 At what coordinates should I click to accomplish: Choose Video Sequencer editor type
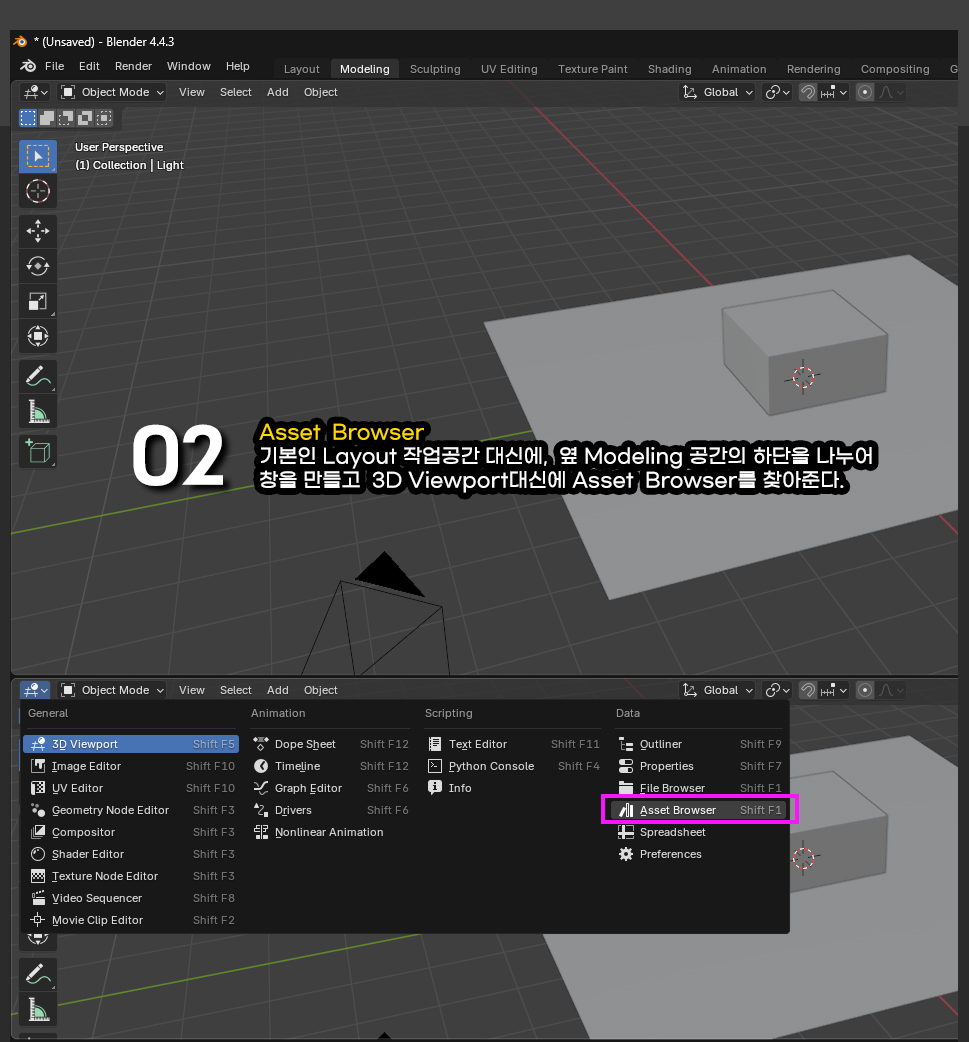pos(131,898)
